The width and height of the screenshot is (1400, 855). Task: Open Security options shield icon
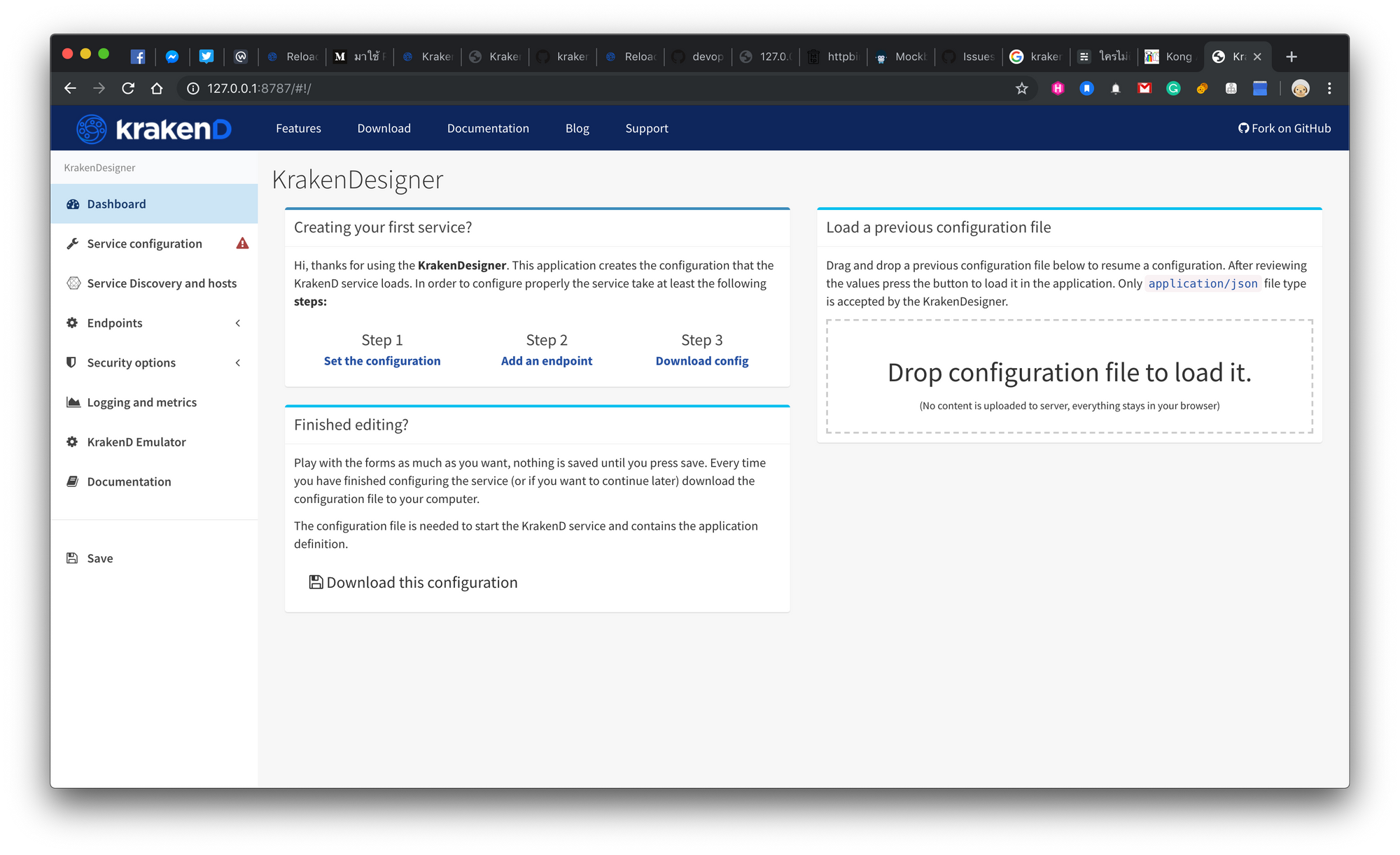coord(71,362)
